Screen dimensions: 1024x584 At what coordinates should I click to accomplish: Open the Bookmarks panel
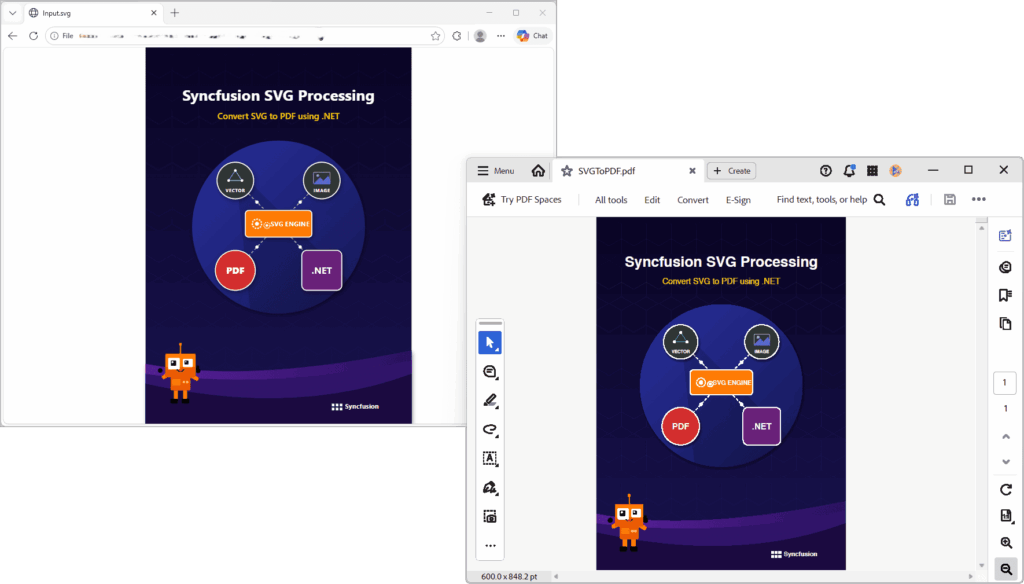(x=1006, y=295)
